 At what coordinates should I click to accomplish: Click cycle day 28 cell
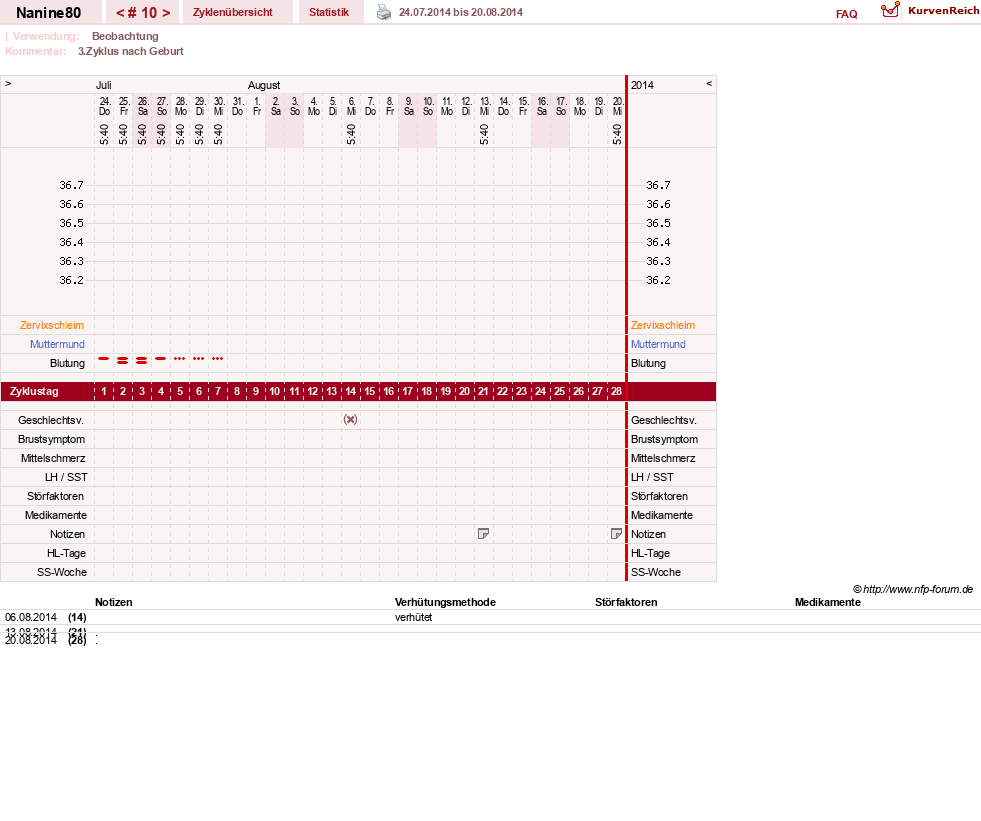click(616, 391)
